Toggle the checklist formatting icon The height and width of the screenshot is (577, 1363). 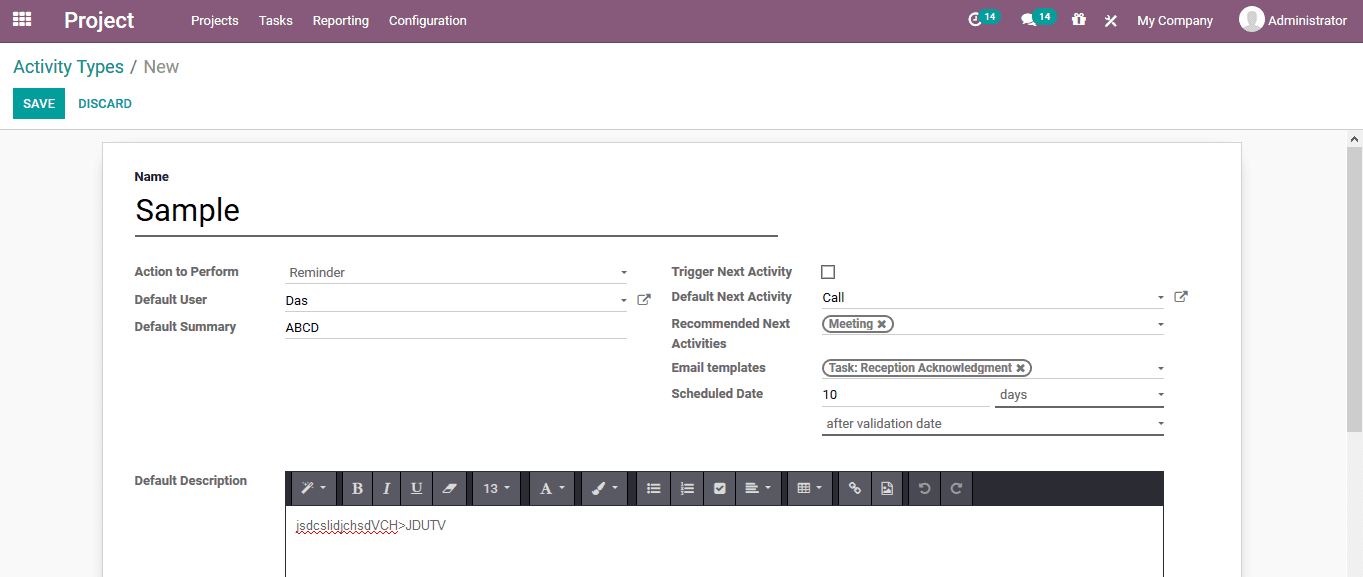pyautogui.click(x=719, y=488)
